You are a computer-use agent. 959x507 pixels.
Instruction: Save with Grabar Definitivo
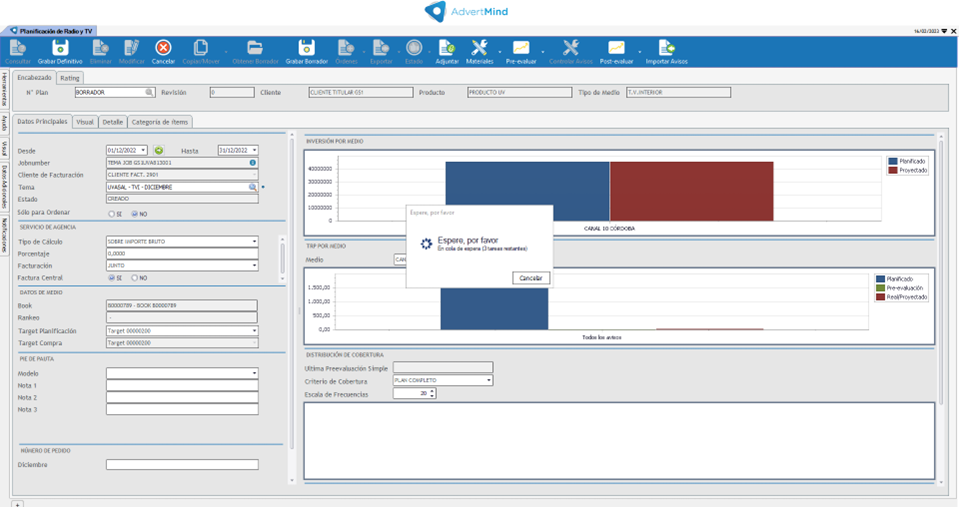click(x=60, y=48)
